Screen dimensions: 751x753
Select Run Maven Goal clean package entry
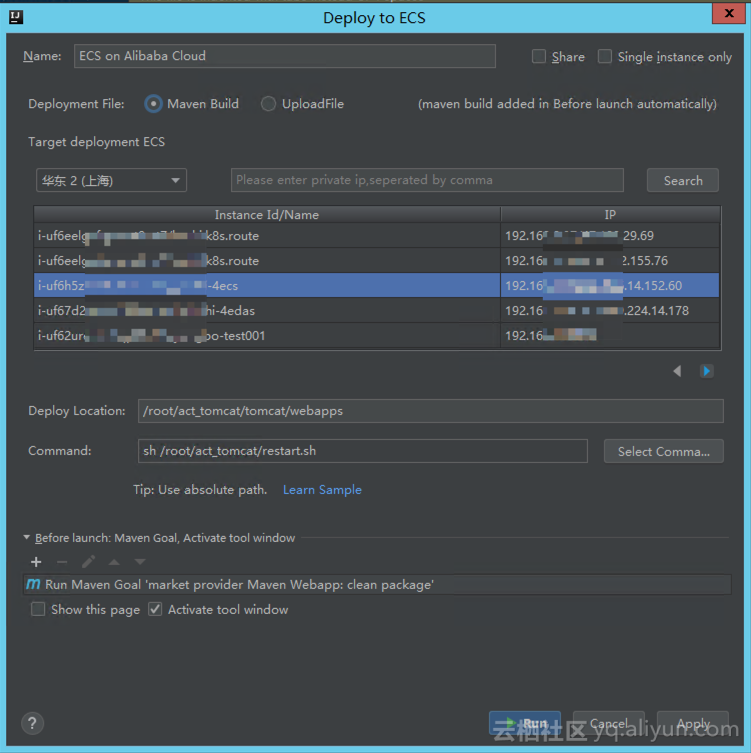(x=377, y=584)
